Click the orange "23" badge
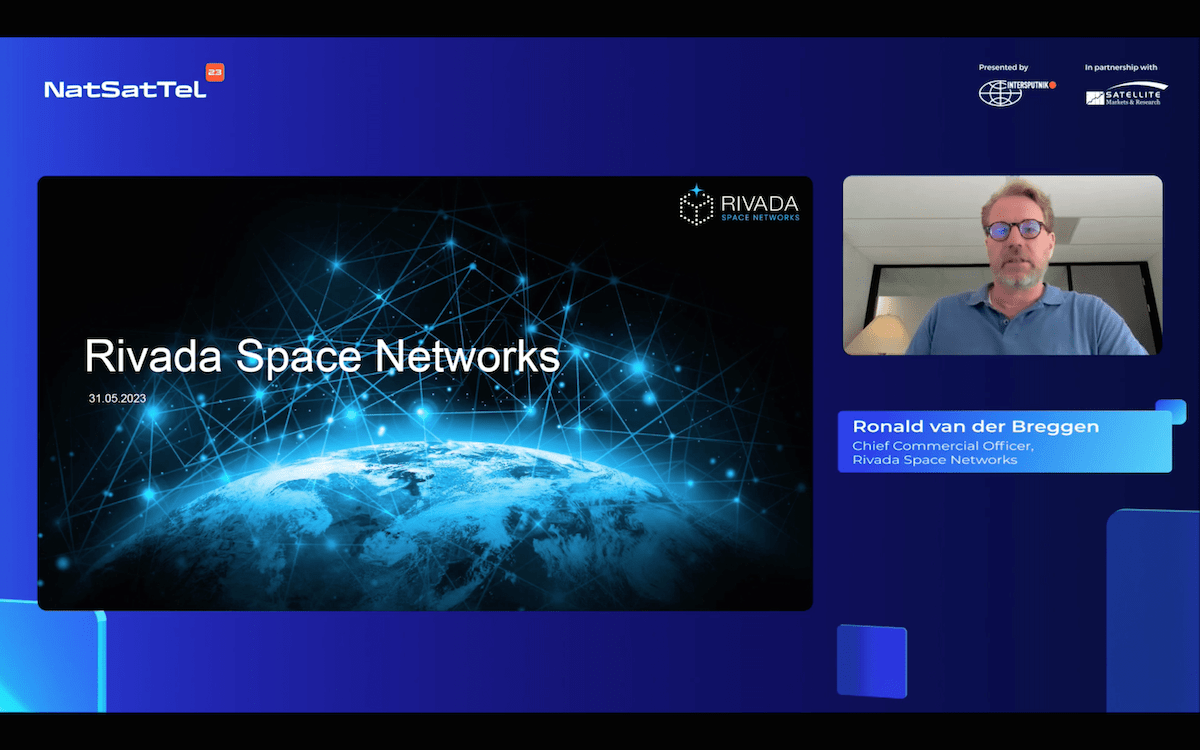The height and width of the screenshot is (750, 1200). click(215, 72)
